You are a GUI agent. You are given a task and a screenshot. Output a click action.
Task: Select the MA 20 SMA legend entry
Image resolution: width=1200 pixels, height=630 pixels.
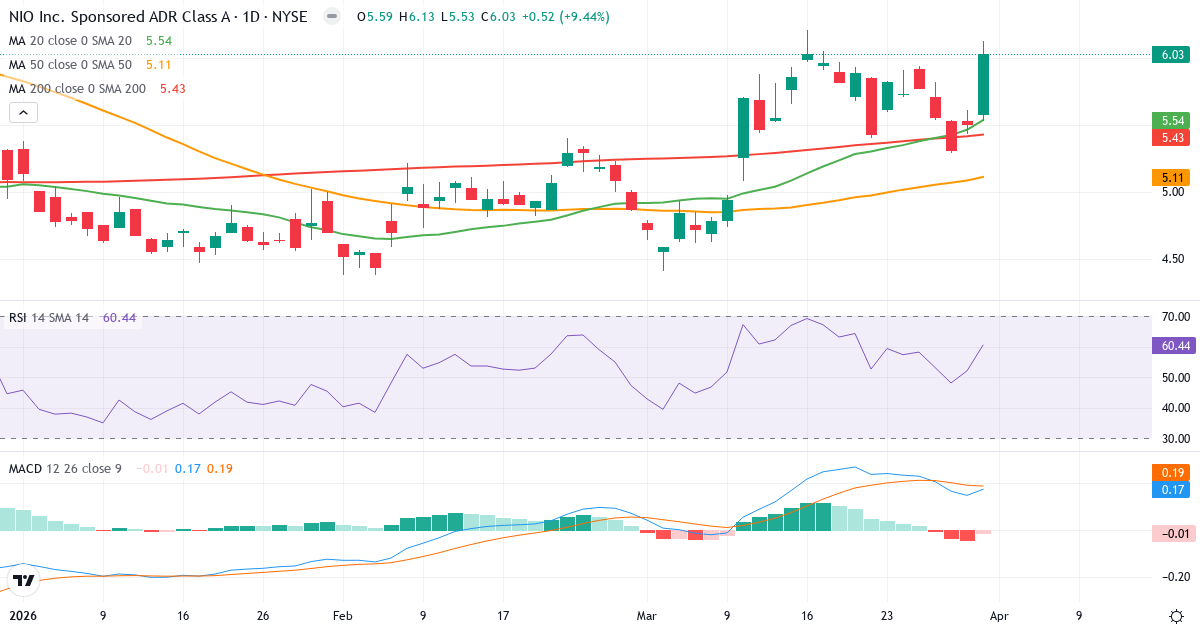click(x=70, y=41)
